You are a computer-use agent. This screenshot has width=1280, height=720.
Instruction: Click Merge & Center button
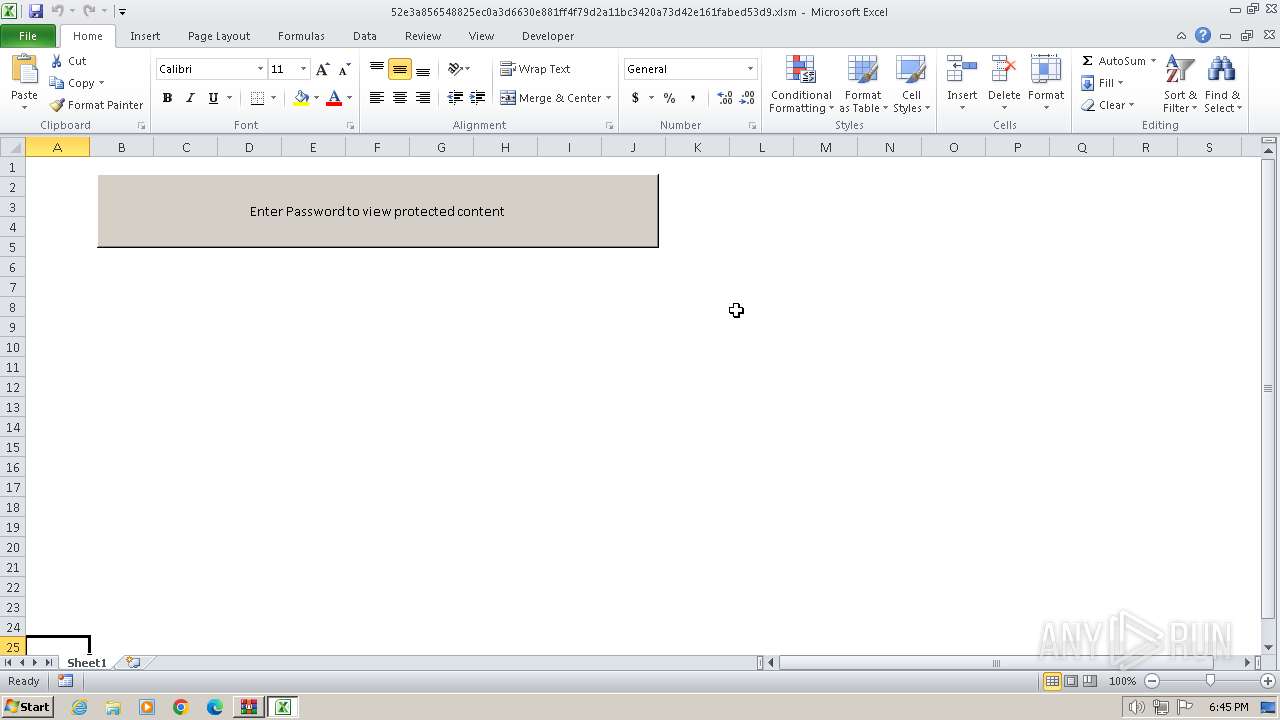pyautogui.click(x=550, y=98)
